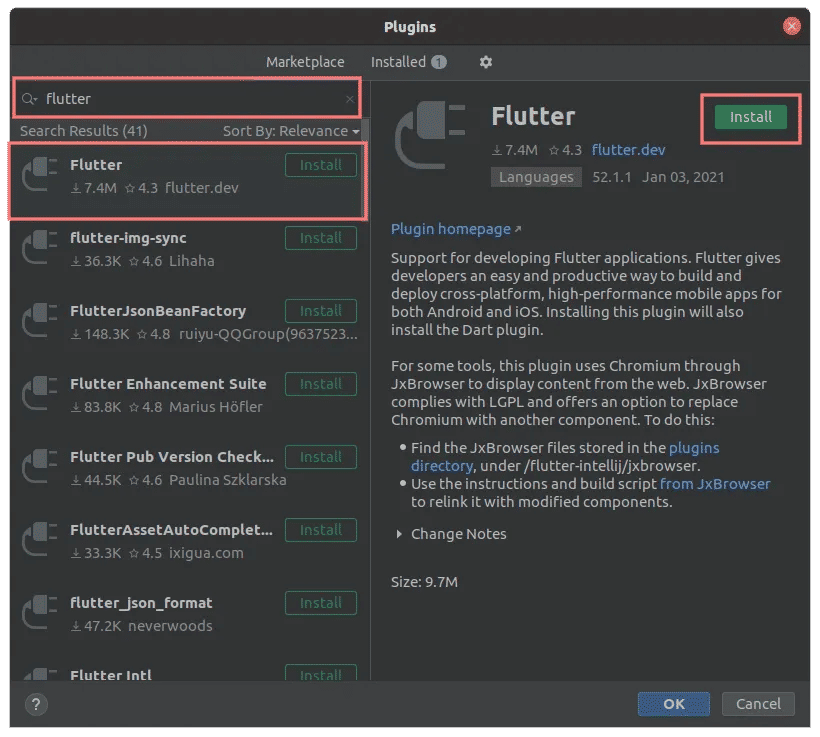
Task: Click the Size: 9.7M text
Action: coord(424,582)
